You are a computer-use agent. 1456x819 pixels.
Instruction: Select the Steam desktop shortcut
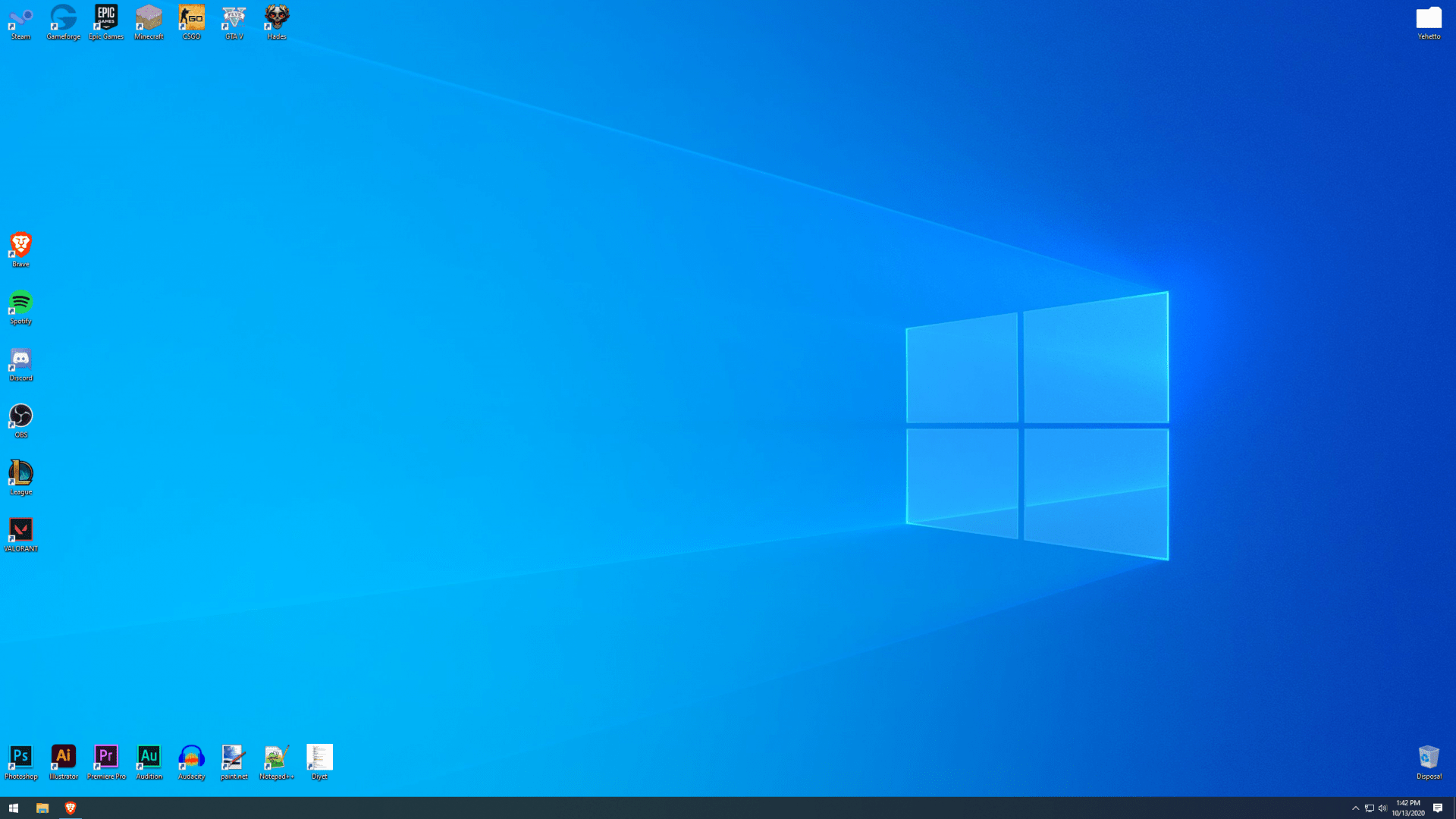(x=20, y=18)
